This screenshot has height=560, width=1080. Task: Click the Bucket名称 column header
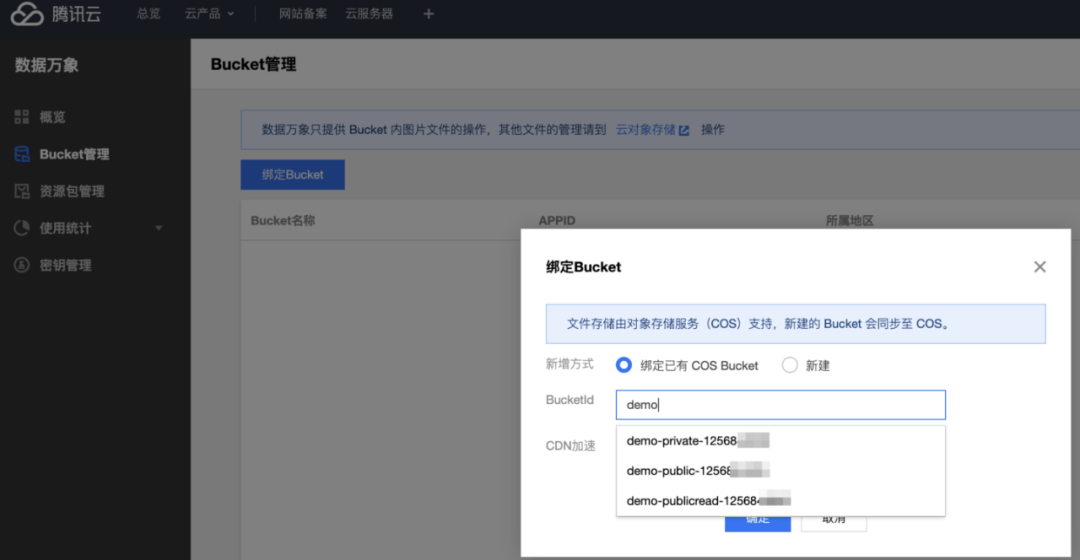(x=283, y=221)
